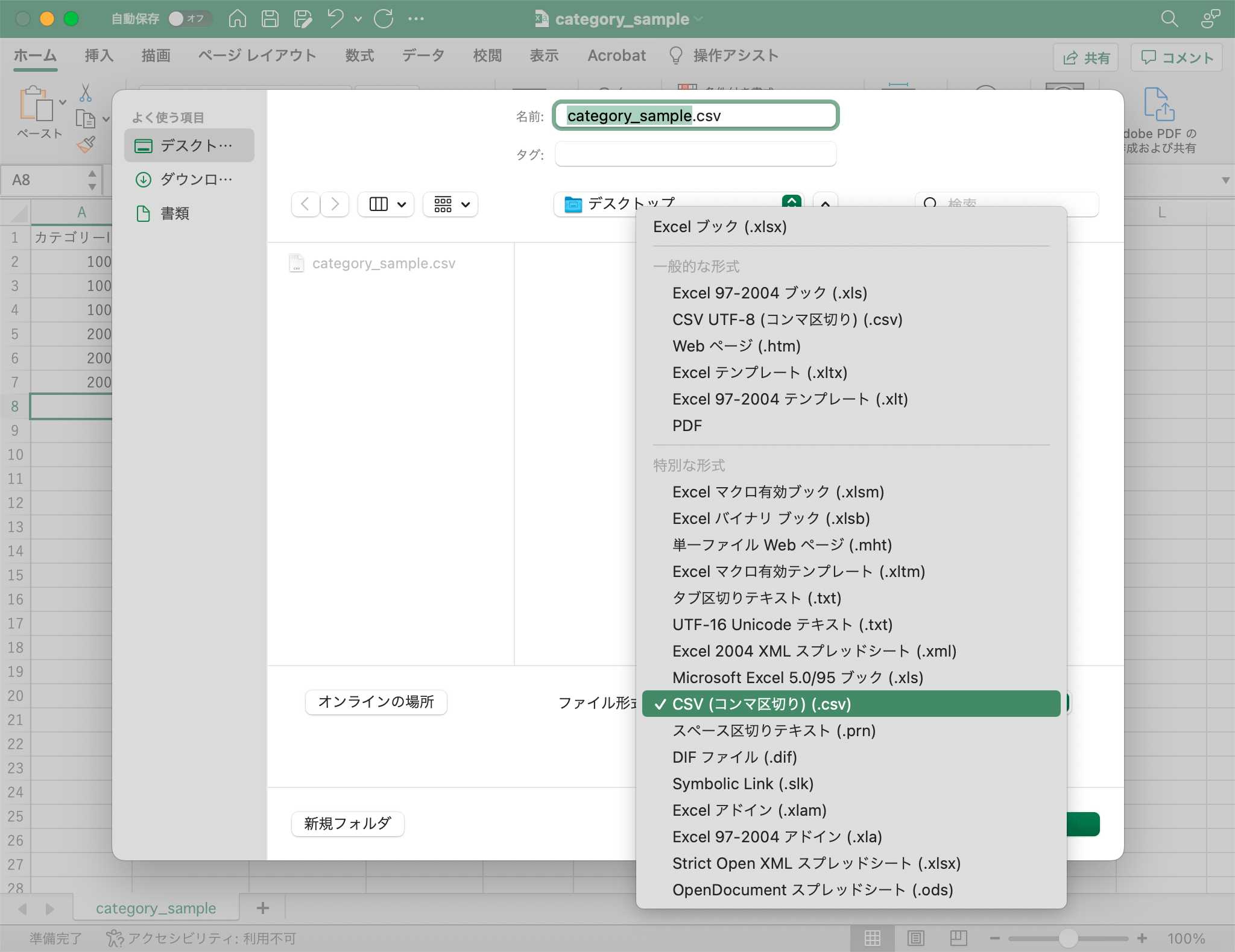Add a new sheet with plus icon
This screenshot has height=952, width=1235.
tap(263, 908)
